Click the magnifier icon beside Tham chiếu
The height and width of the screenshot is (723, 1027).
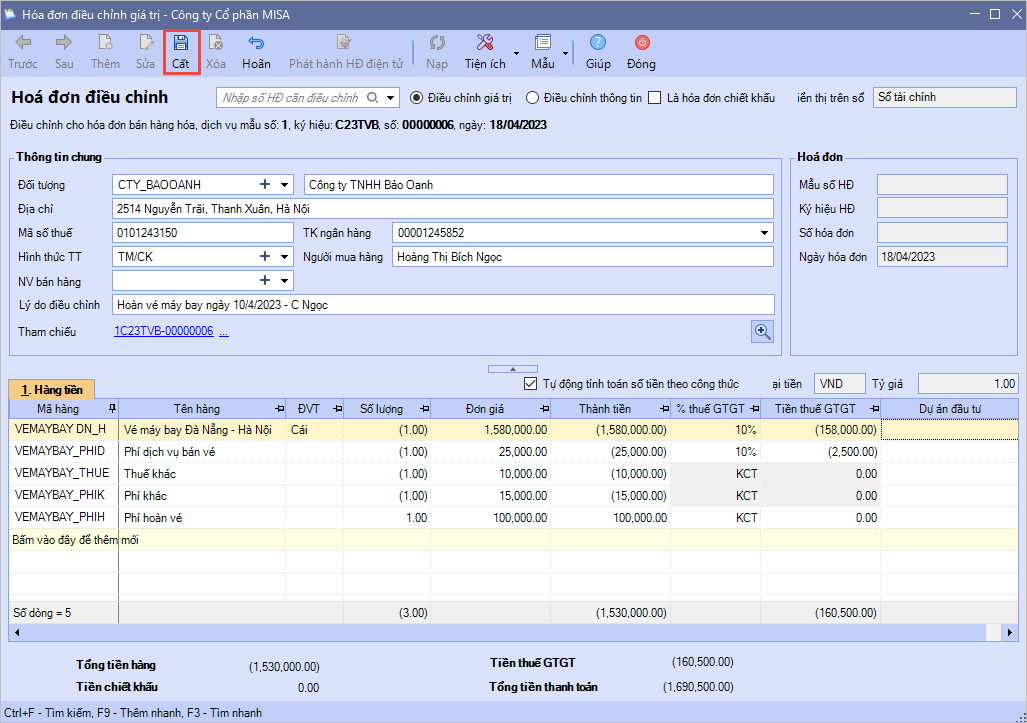click(762, 332)
